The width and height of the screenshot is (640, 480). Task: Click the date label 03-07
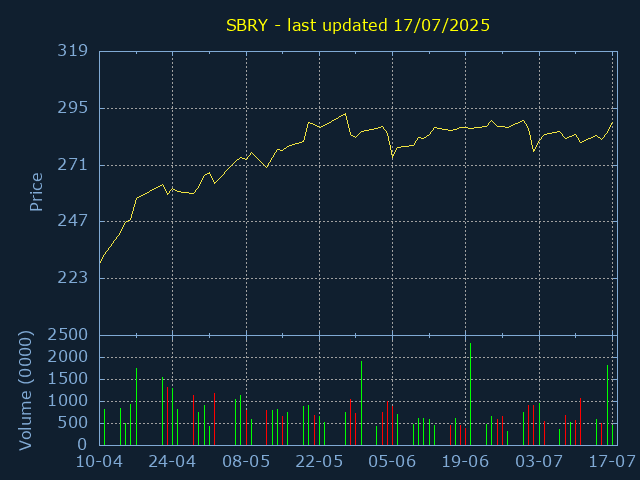(x=539, y=462)
